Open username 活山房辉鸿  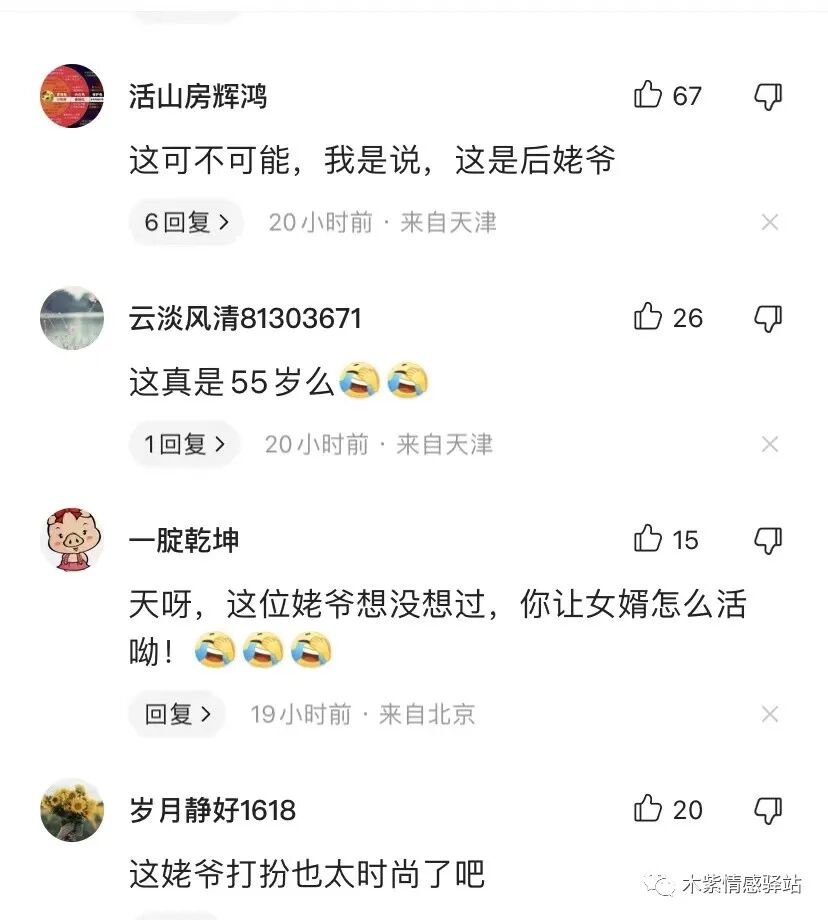point(198,96)
